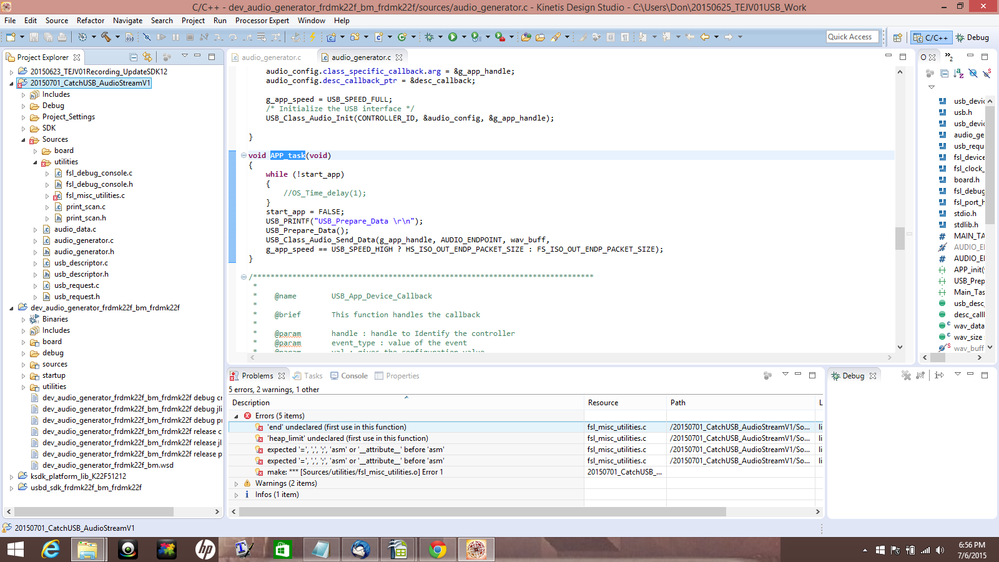Select the inactive audio_generator.c editor tab
This screenshot has height=562, width=999.
tap(266, 57)
